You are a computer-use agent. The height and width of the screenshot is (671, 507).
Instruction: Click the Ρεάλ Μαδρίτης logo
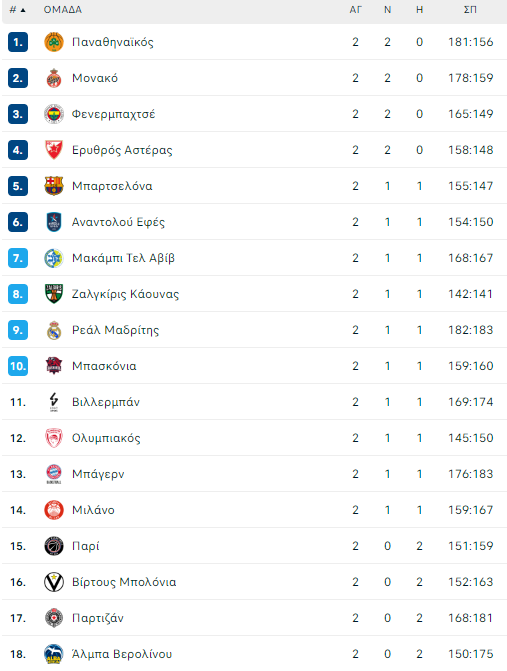click(54, 330)
